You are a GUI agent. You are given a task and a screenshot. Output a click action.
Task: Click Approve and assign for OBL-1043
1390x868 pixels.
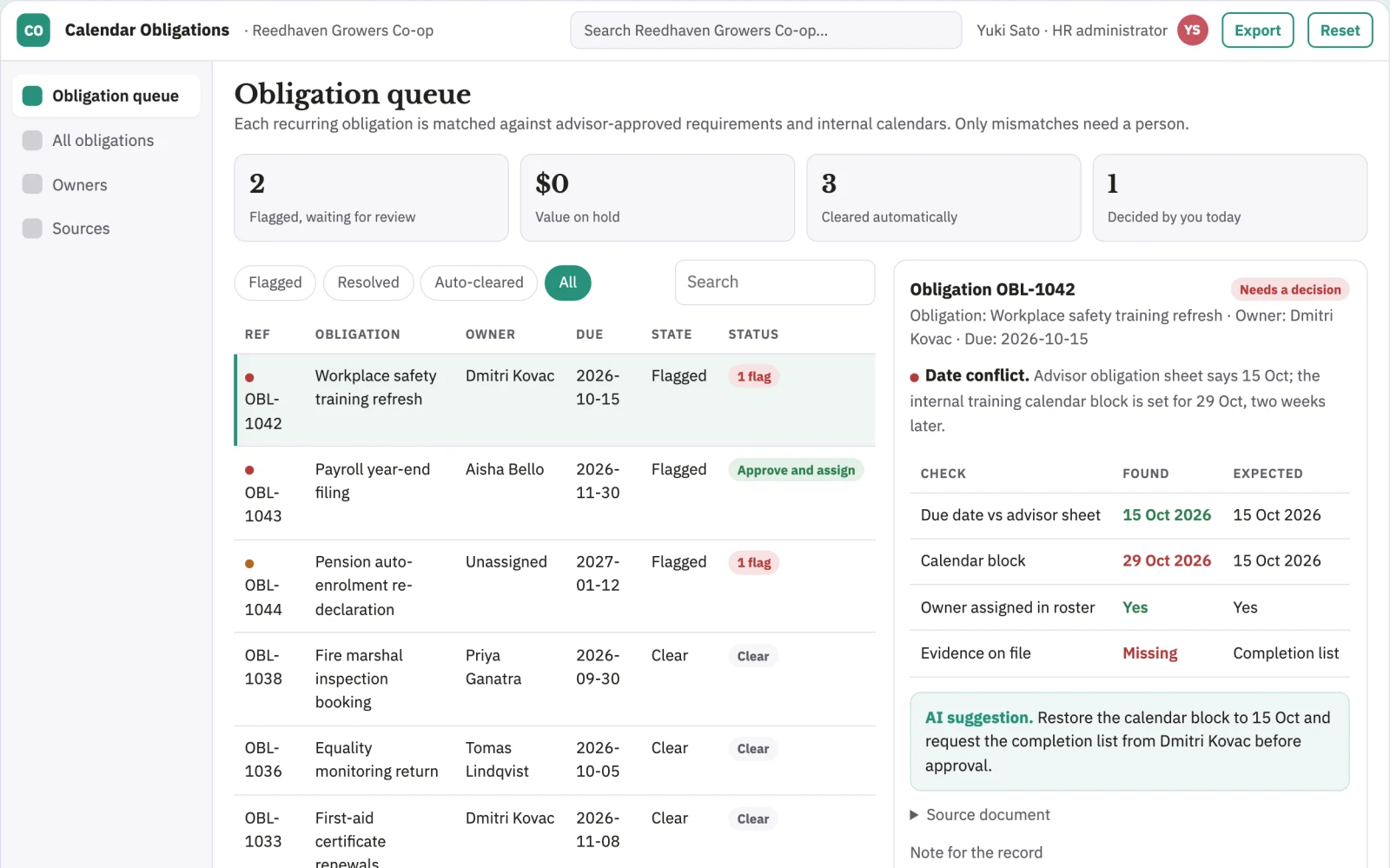click(x=796, y=470)
